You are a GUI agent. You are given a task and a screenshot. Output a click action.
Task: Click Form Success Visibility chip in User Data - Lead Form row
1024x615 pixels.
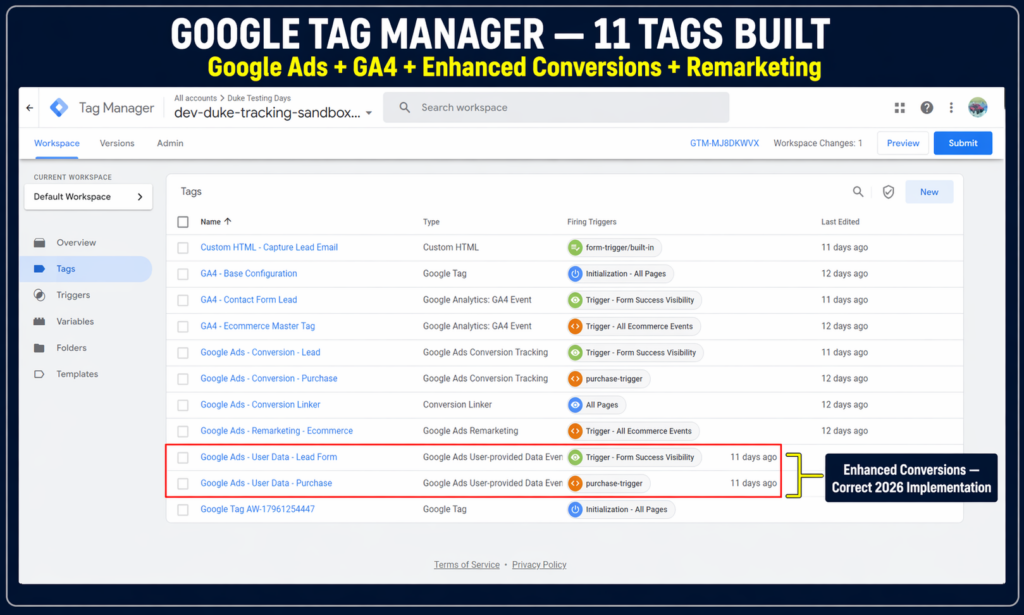coord(634,457)
